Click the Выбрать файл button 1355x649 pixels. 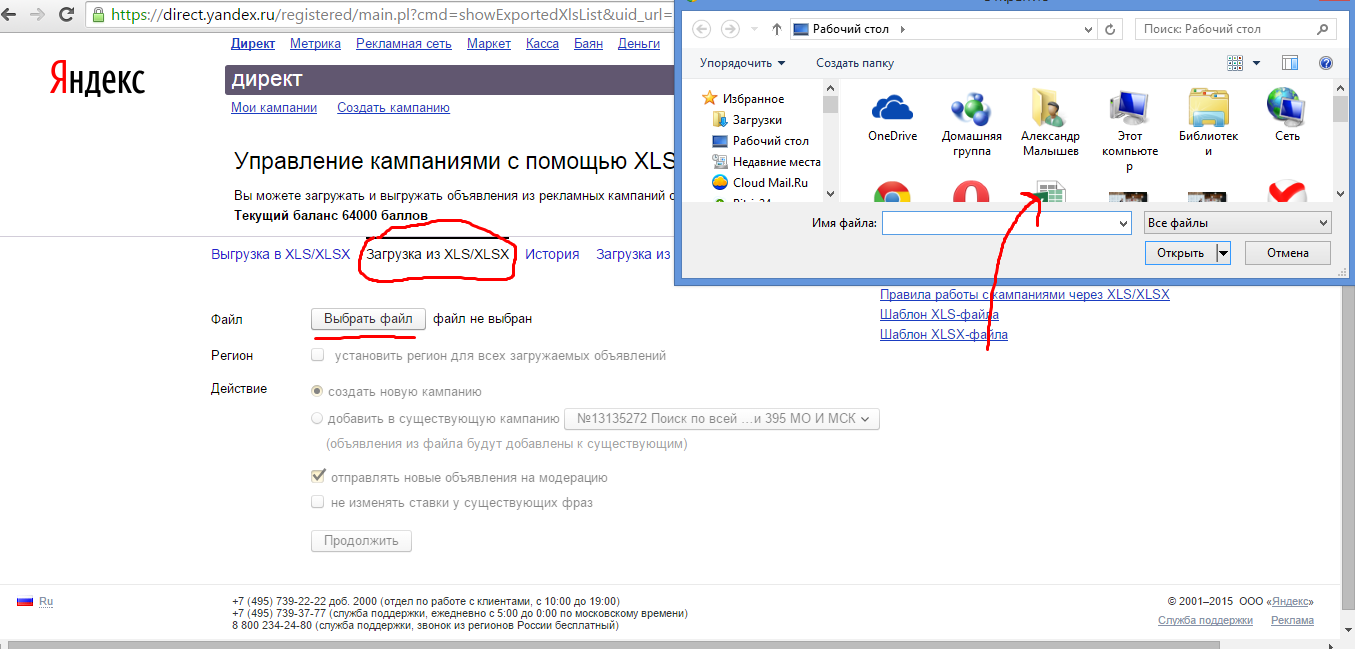369,319
